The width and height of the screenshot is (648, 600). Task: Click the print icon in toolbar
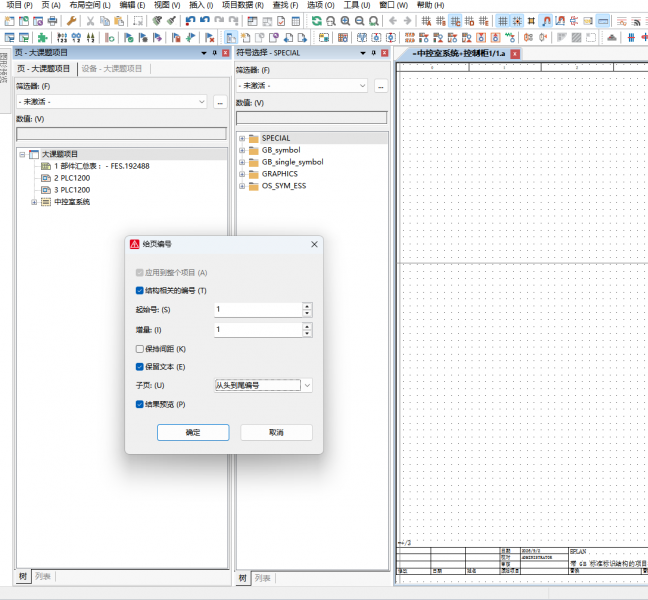[x=52, y=21]
